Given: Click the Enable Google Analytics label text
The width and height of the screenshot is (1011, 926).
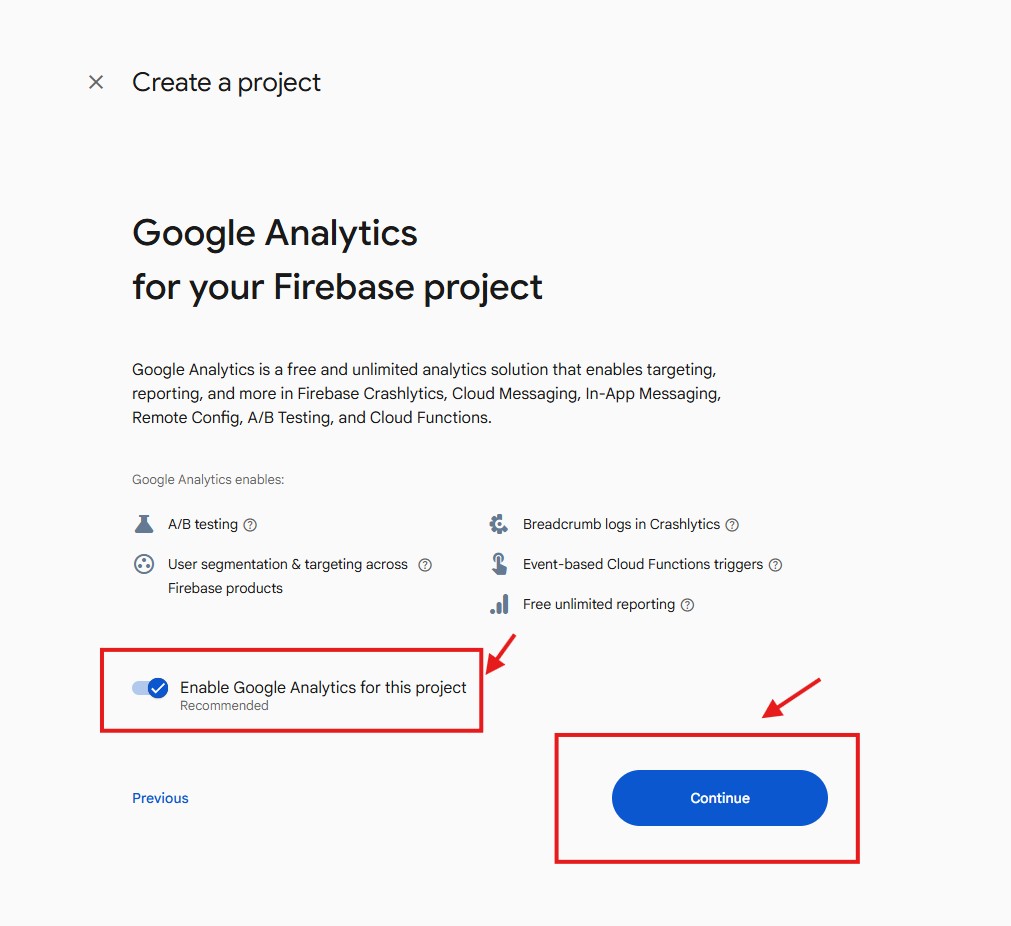Looking at the screenshot, I should 323,688.
